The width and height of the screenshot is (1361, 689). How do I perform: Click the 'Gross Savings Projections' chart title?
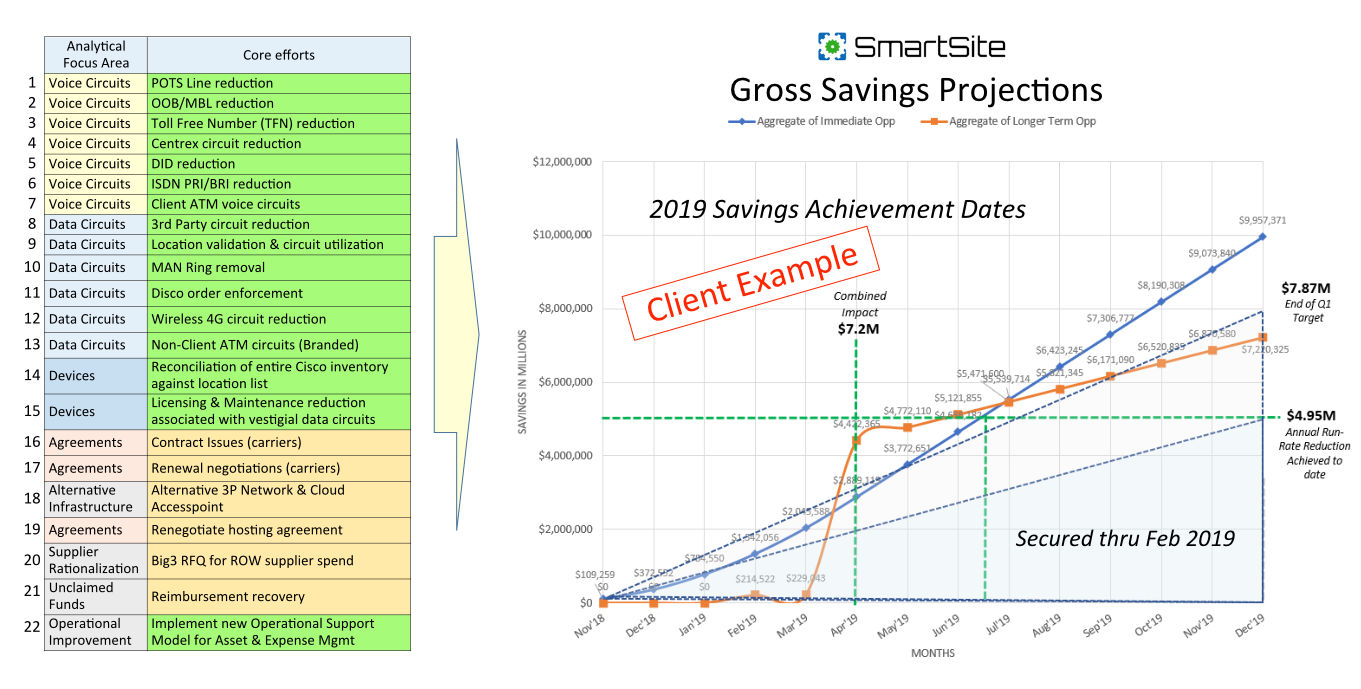point(916,89)
